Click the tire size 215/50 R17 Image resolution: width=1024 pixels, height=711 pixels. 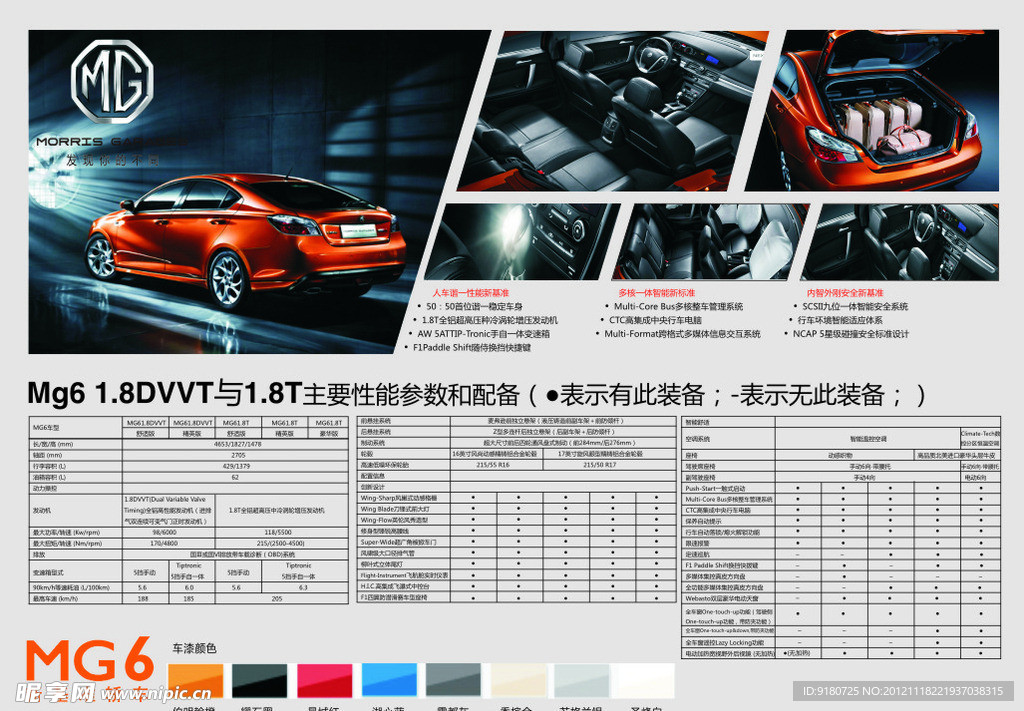point(600,465)
